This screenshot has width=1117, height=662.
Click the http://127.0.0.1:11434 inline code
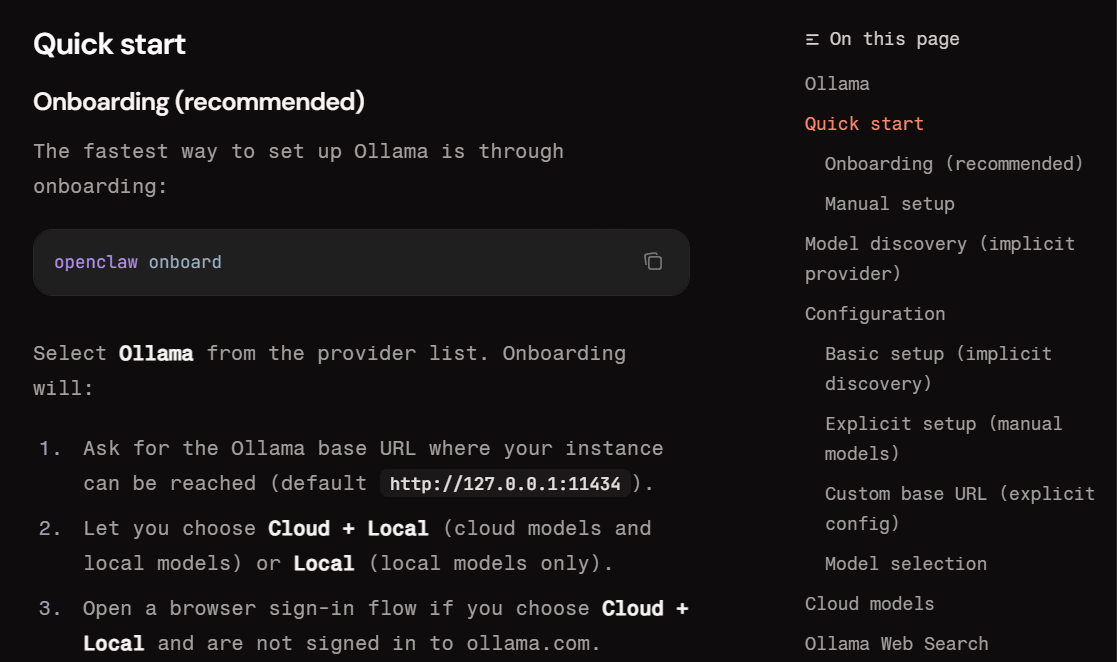(x=505, y=484)
